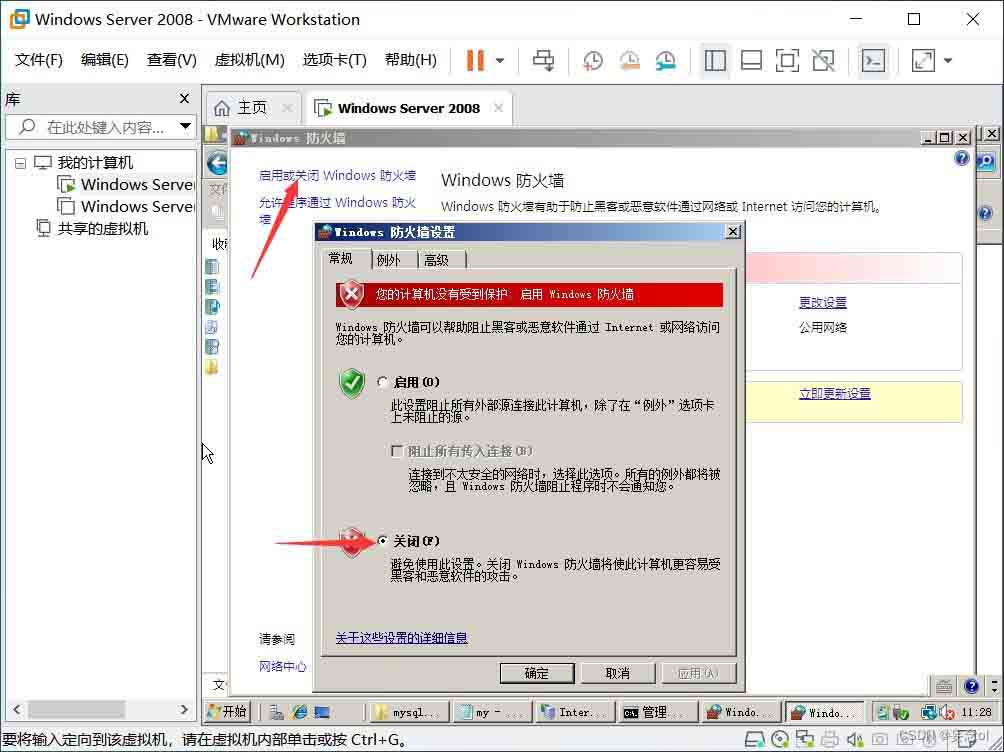Open the console view icon
This screenshot has width=1004, height=752.
pos(873,61)
